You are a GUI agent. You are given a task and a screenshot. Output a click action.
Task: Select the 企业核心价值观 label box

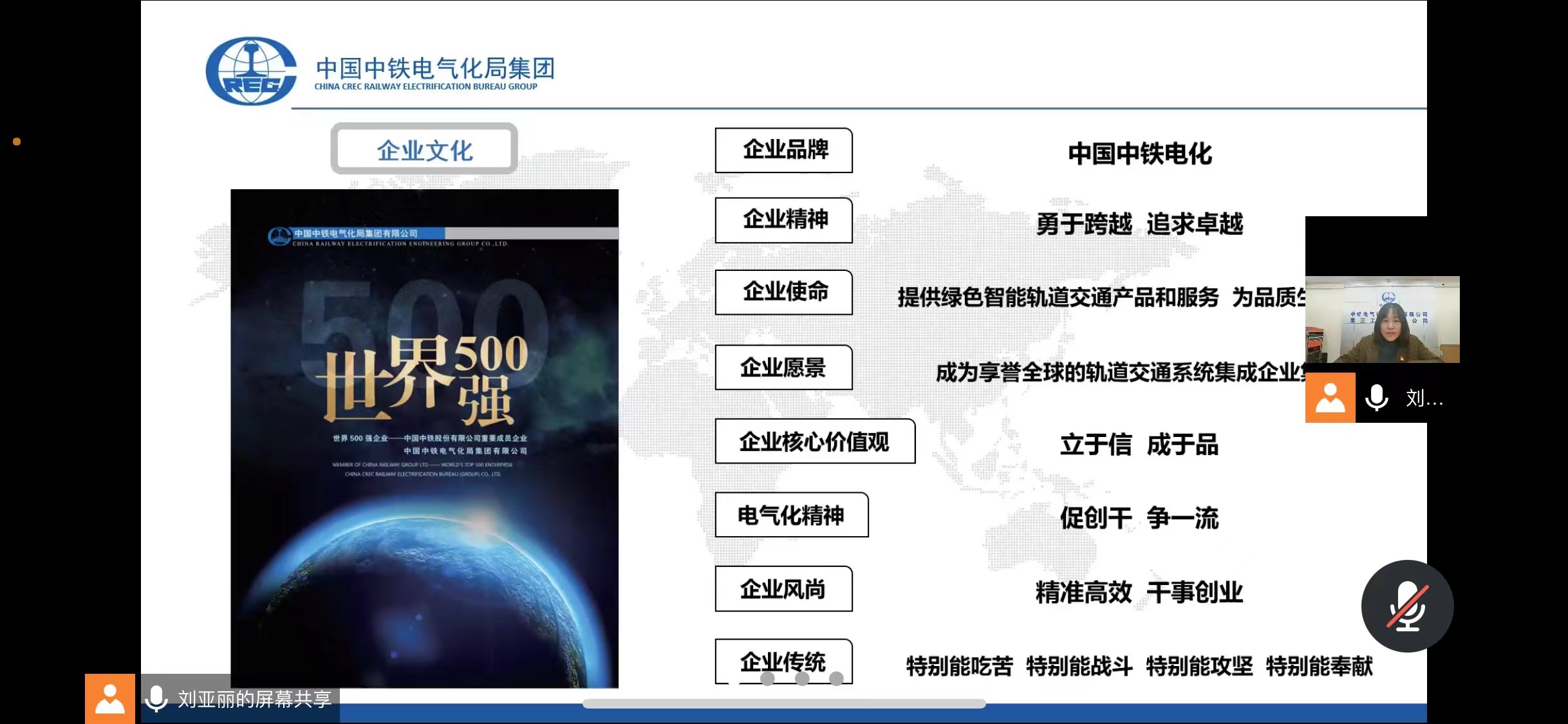[815, 441]
